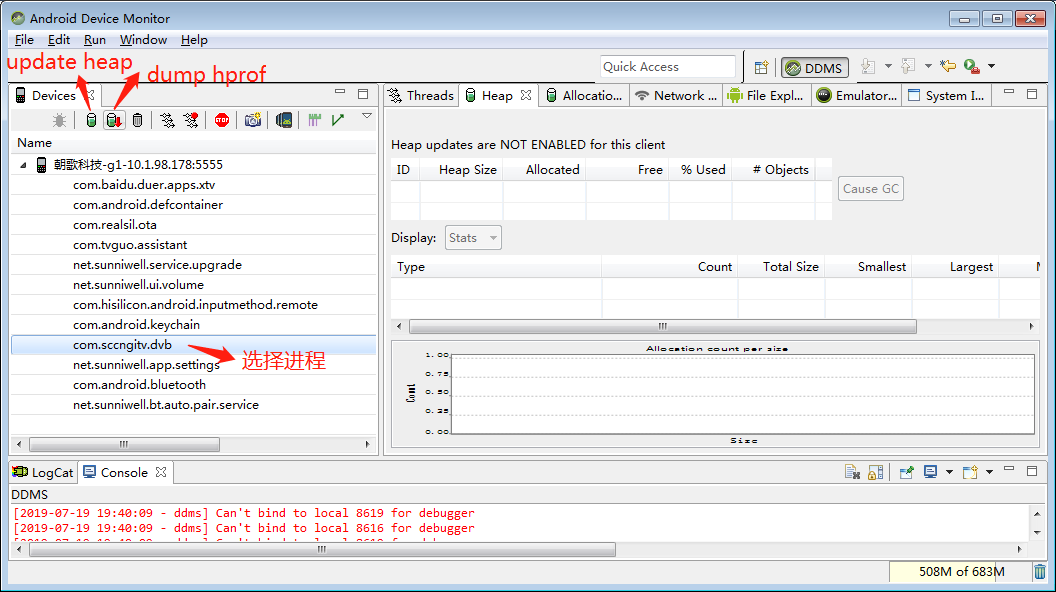Viewport: 1056px width, 592px height.
Task: Click the greyed-out next annotation icon
Action: tap(868, 66)
